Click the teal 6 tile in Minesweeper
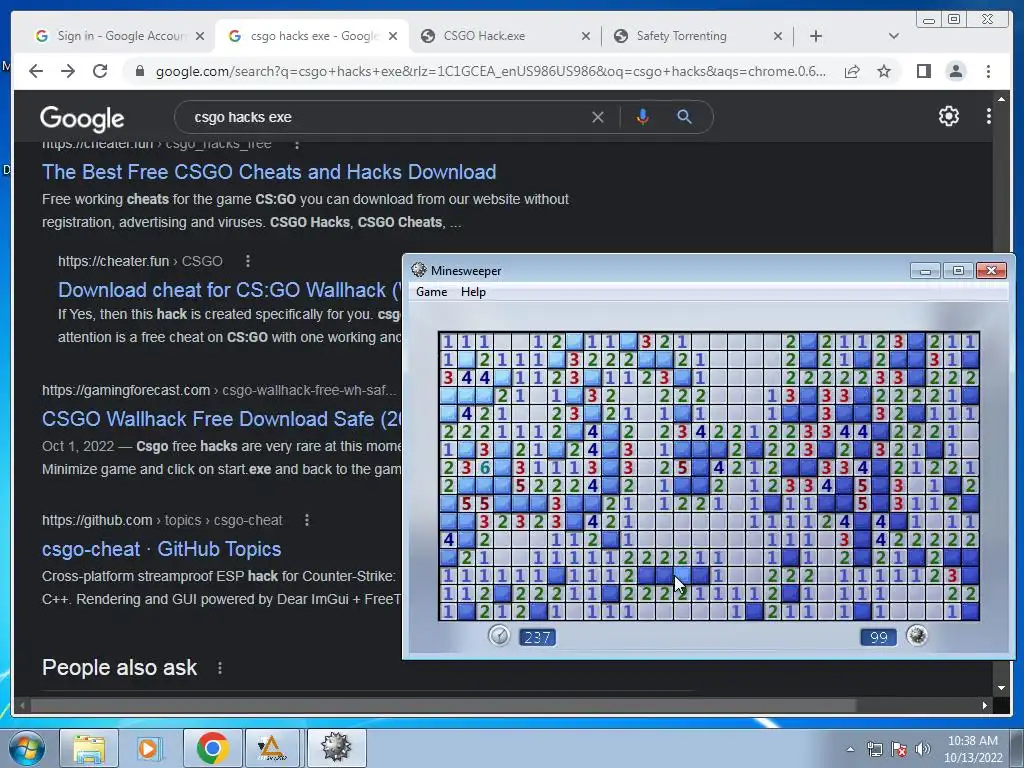 pyautogui.click(x=485, y=468)
